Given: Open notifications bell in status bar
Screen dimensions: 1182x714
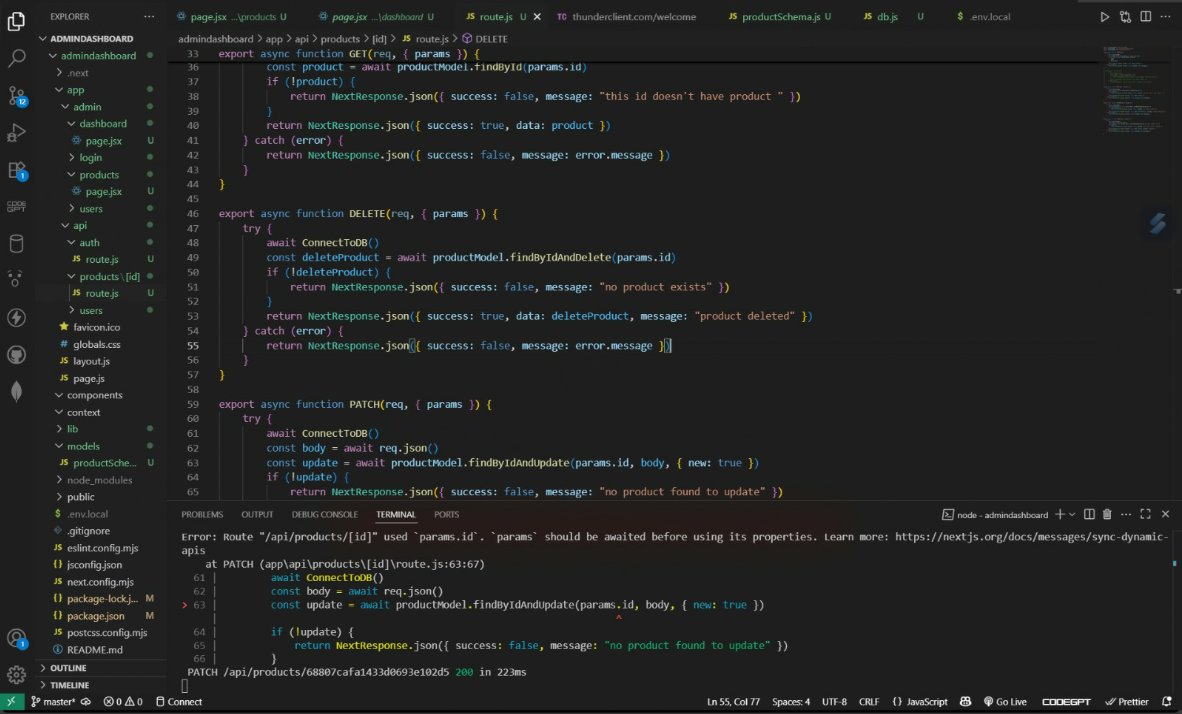Looking at the screenshot, I should pos(1167,702).
